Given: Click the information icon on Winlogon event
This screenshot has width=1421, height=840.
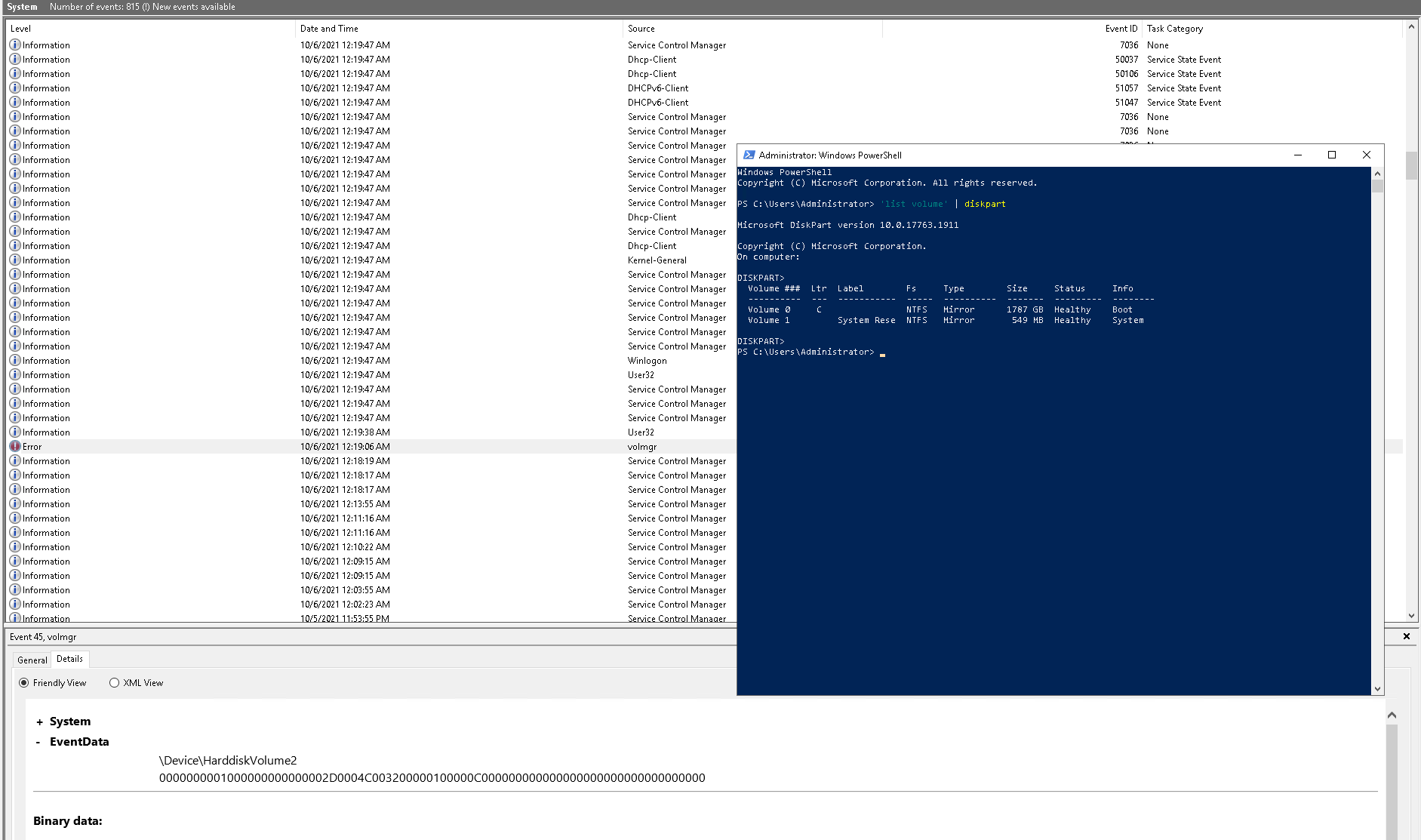Looking at the screenshot, I should [14, 360].
